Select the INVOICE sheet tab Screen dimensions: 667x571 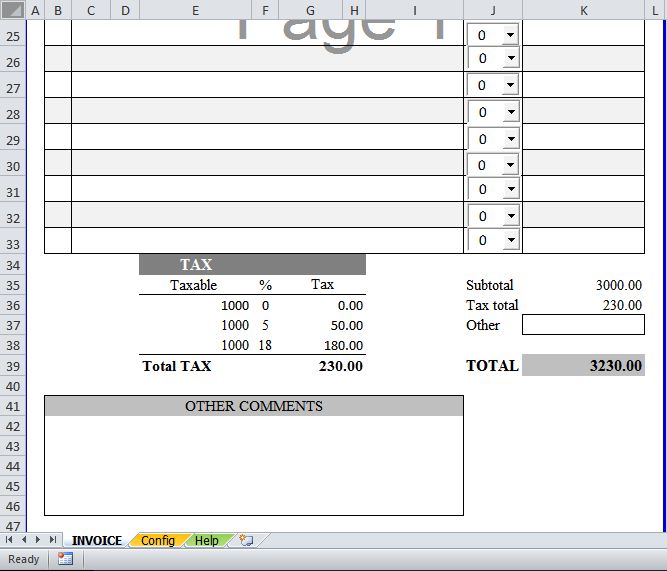tap(96, 540)
